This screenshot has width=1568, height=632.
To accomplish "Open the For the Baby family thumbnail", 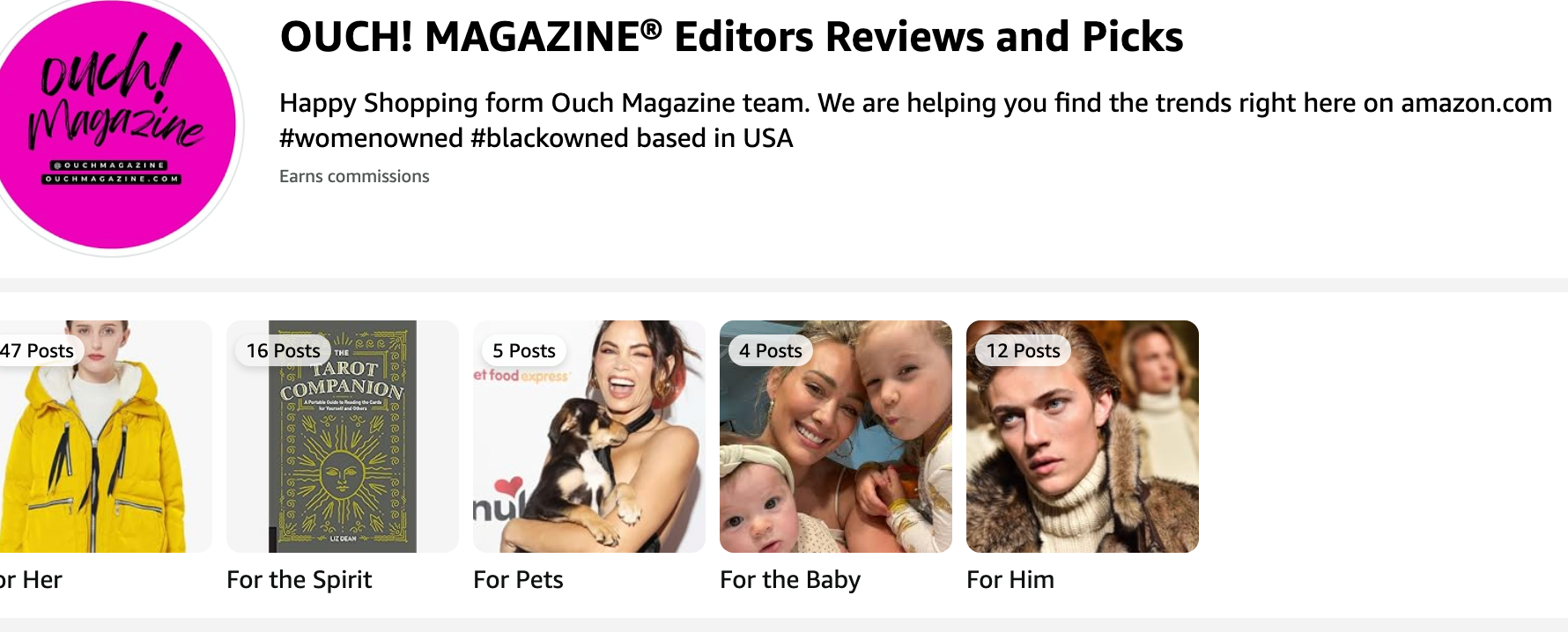I will [x=836, y=437].
